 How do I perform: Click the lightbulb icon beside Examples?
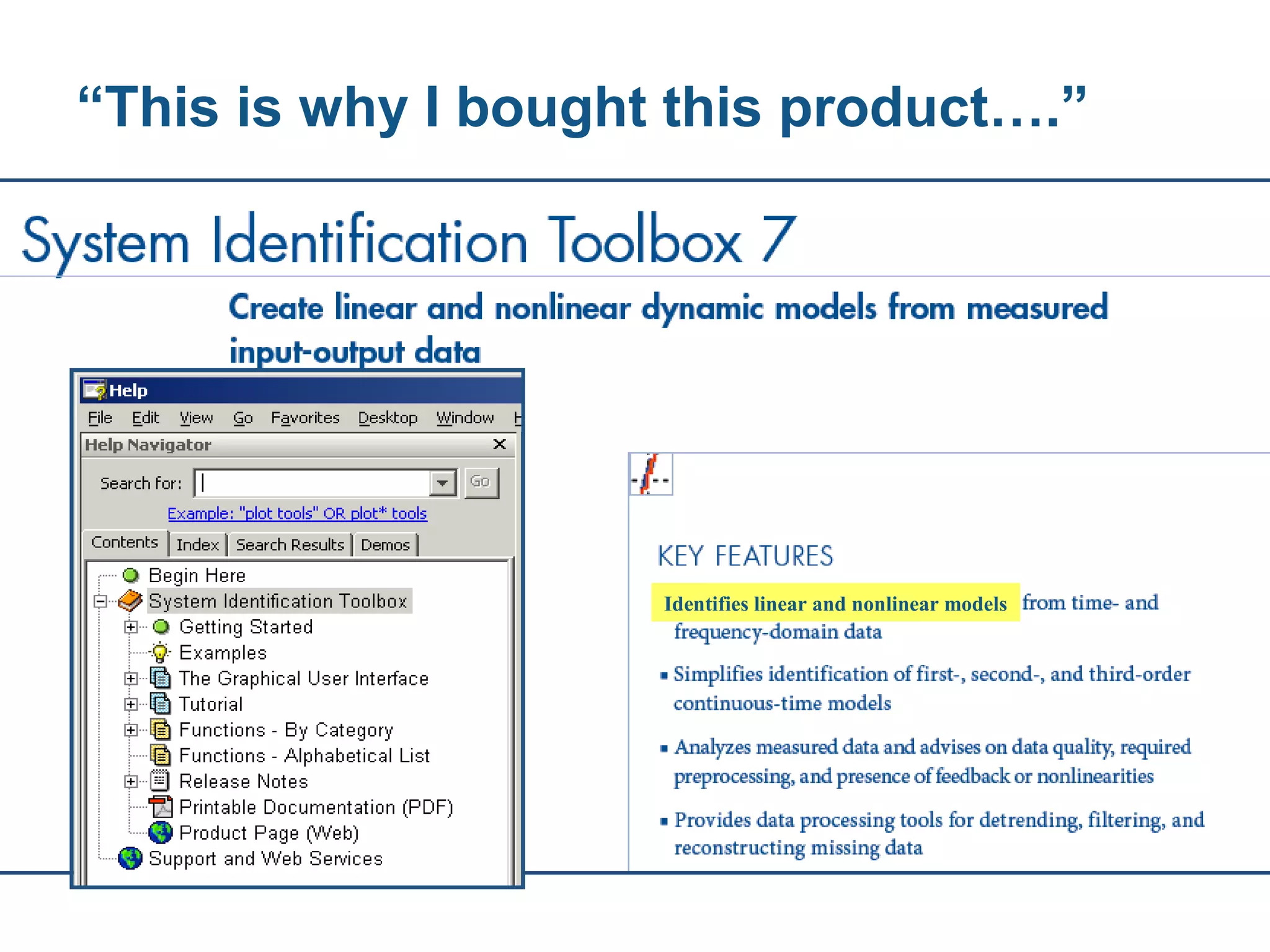tap(160, 653)
